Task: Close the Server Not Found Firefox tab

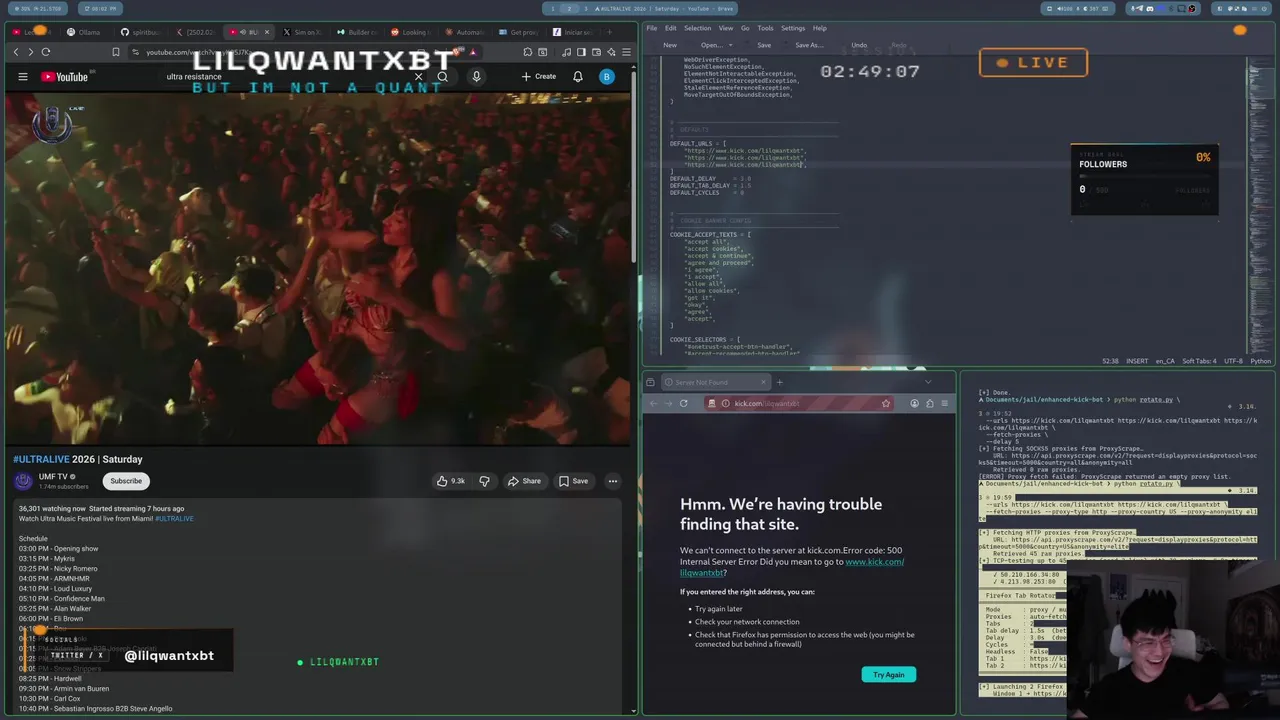Action: click(x=763, y=382)
